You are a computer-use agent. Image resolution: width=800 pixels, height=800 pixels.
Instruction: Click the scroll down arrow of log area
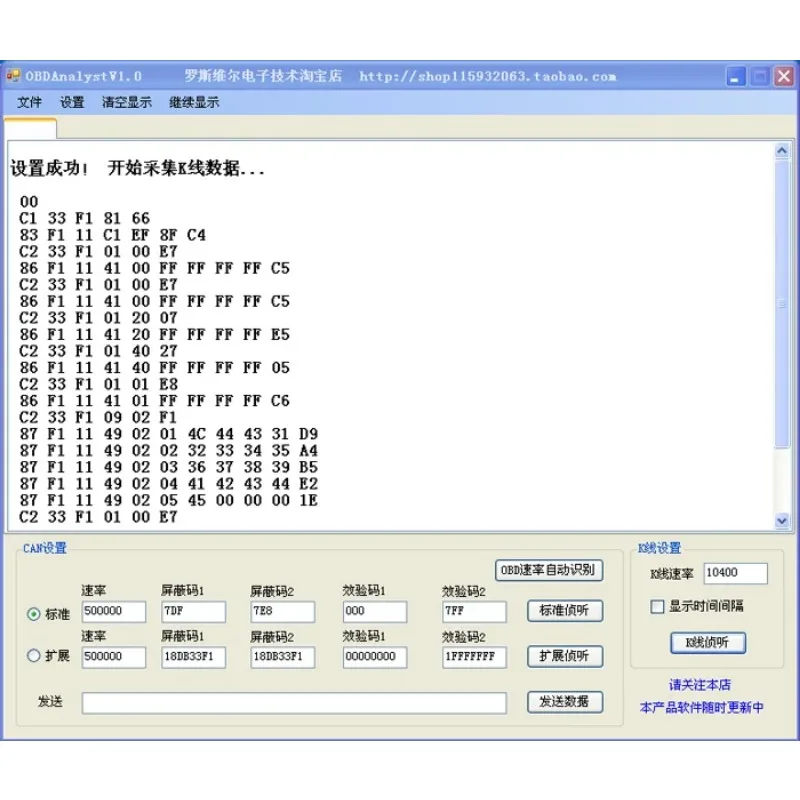[782, 520]
